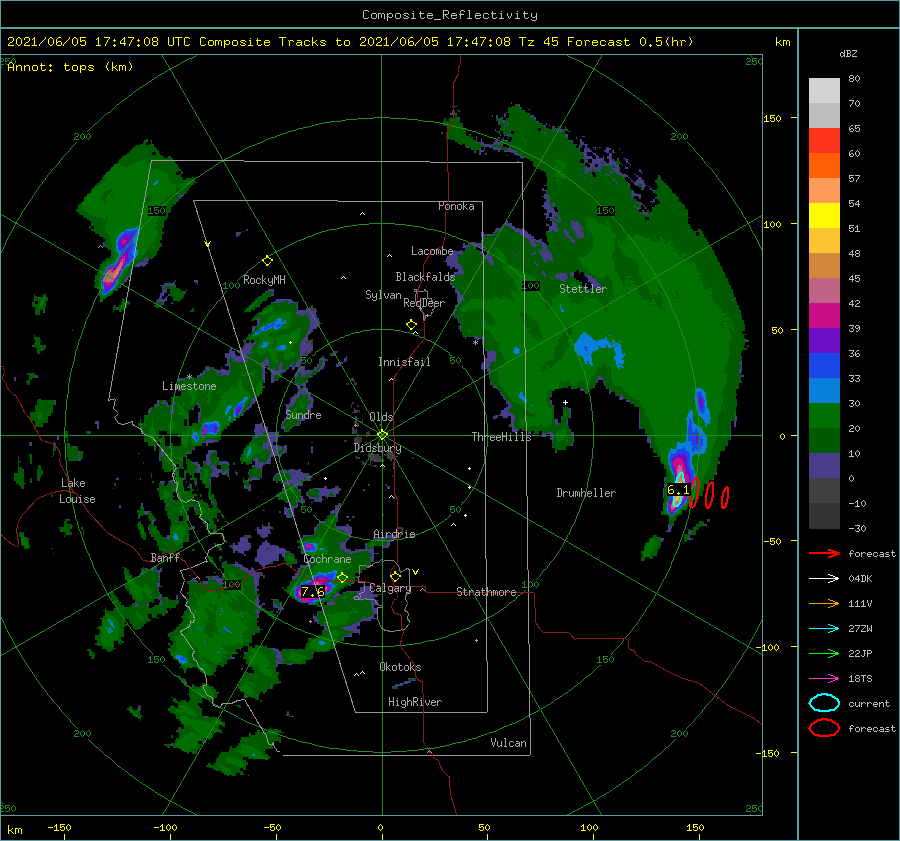Click the Drumheller city label
Image resolution: width=900 pixels, height=841 pixels.
click(586, 493)
